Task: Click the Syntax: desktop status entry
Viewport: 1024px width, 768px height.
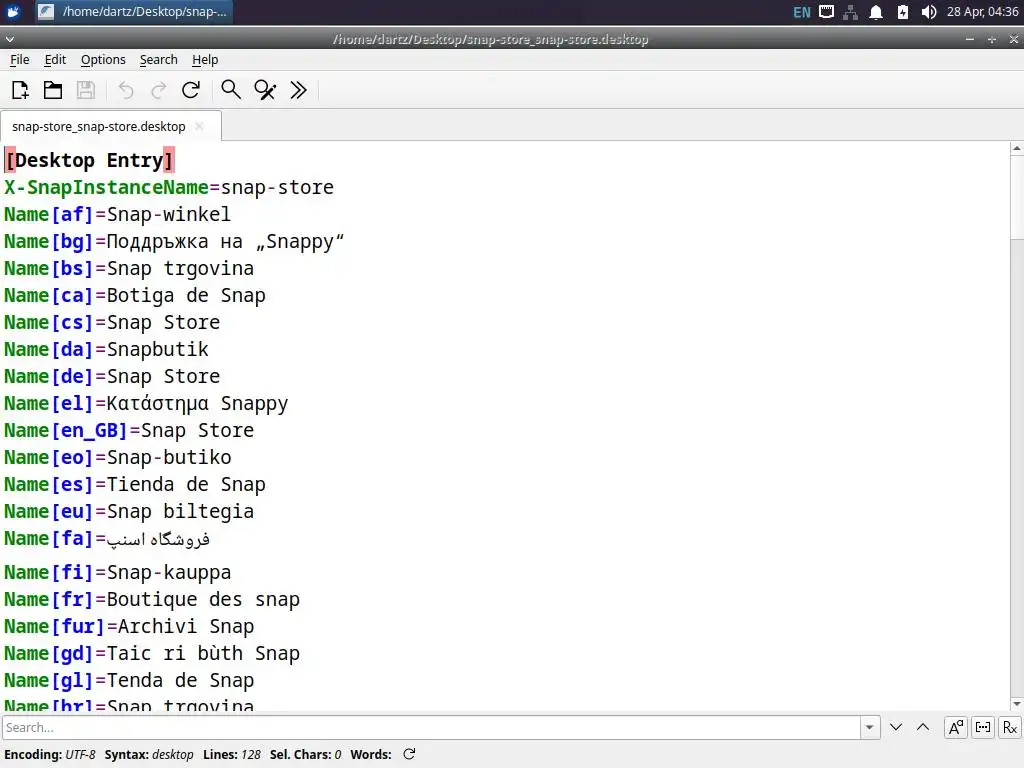Action: (149, 754)
